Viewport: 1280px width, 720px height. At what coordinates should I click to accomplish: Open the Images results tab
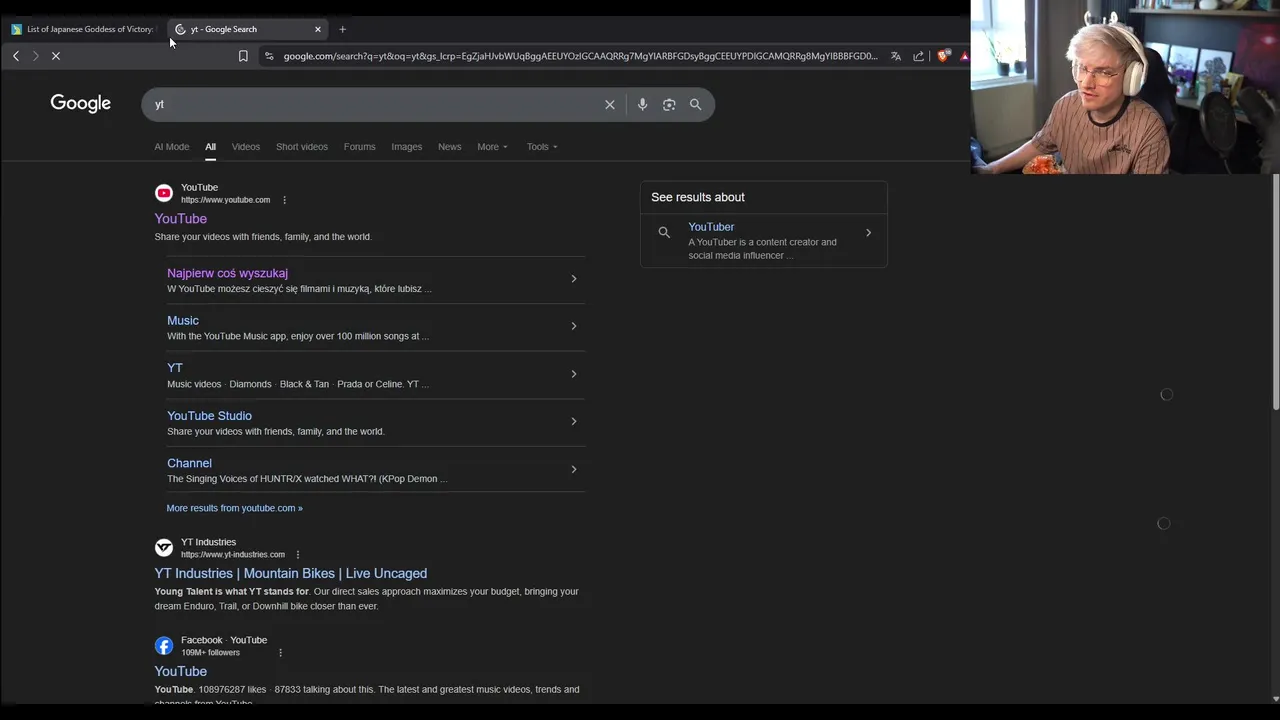click(x=407, y=147)
